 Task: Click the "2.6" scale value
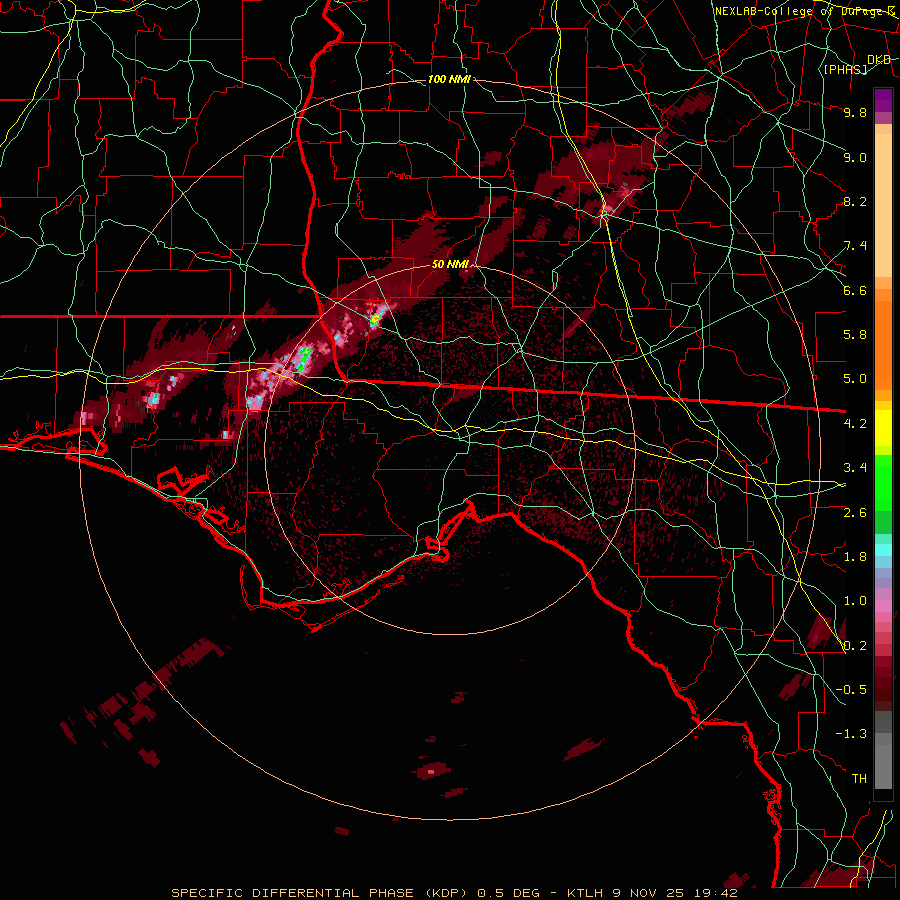point(855,513)
